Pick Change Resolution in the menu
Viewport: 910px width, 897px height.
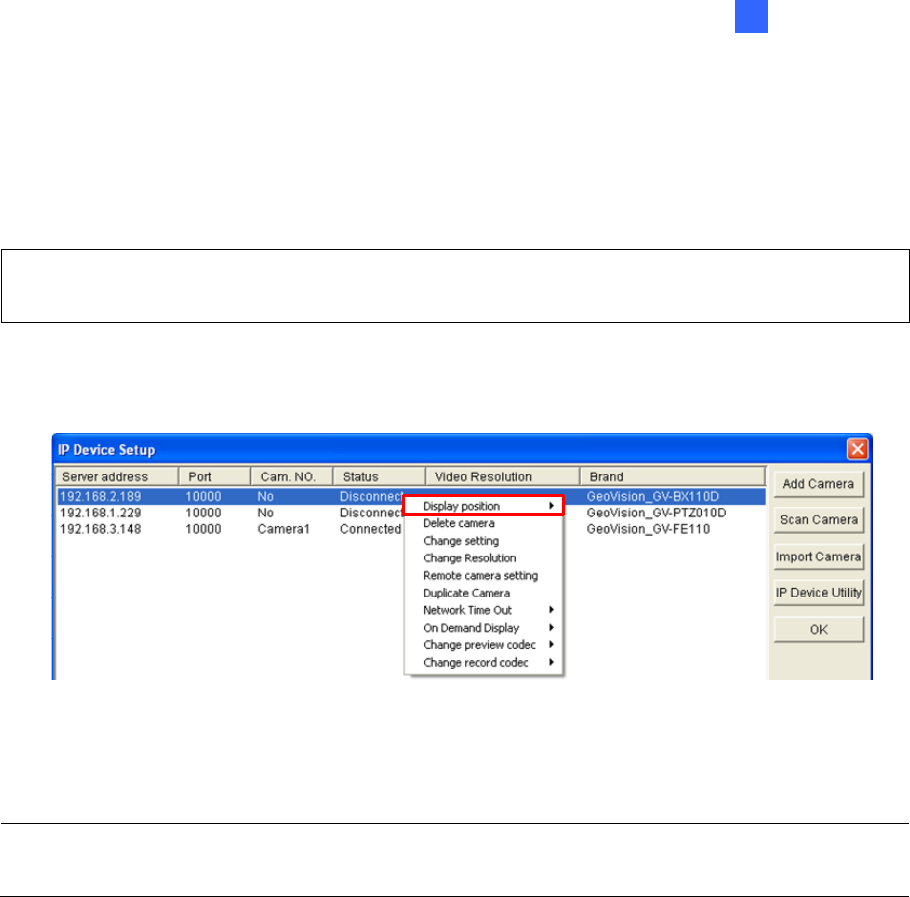tap(483, 558)
